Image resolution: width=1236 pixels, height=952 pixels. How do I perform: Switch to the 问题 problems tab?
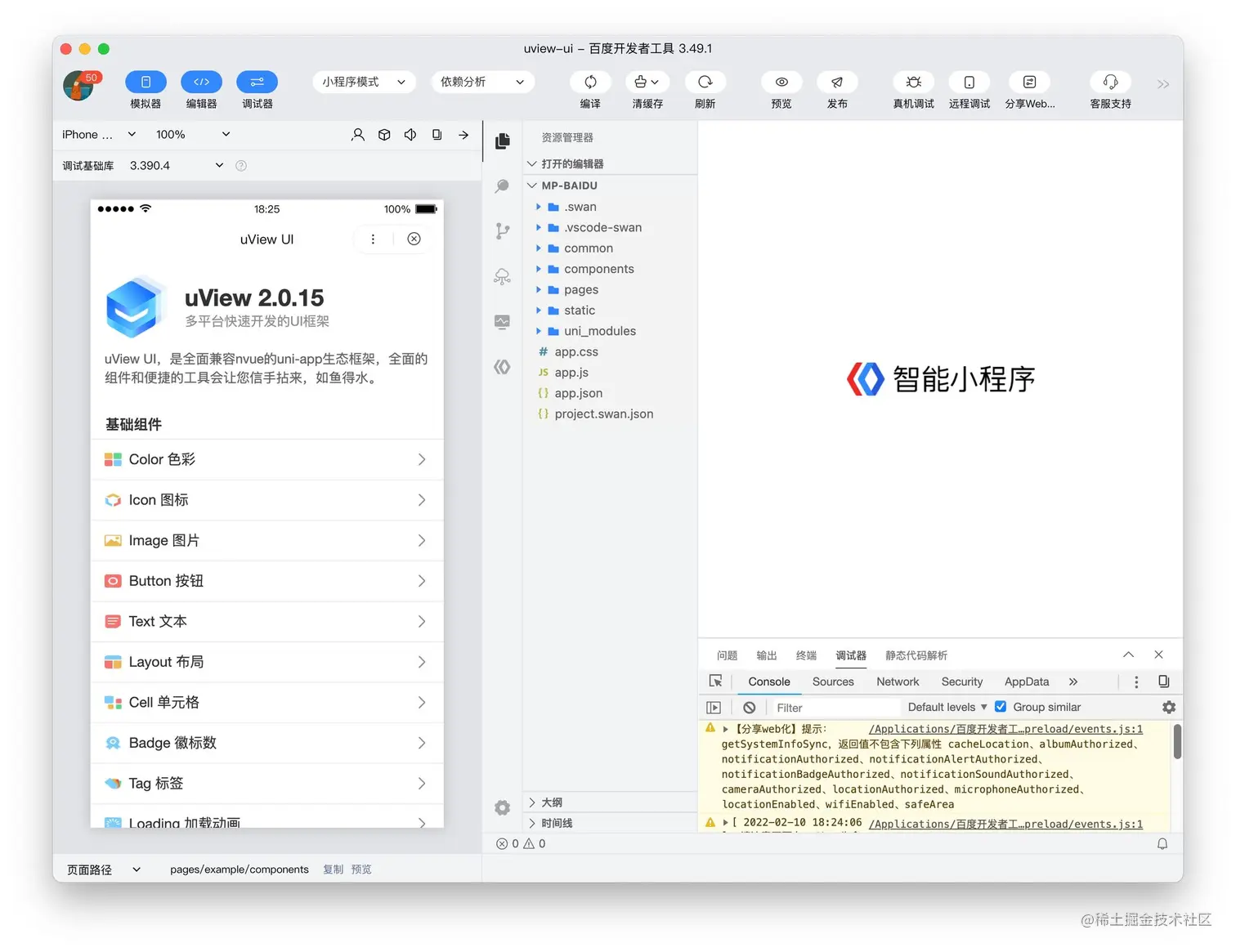[727, 655]
